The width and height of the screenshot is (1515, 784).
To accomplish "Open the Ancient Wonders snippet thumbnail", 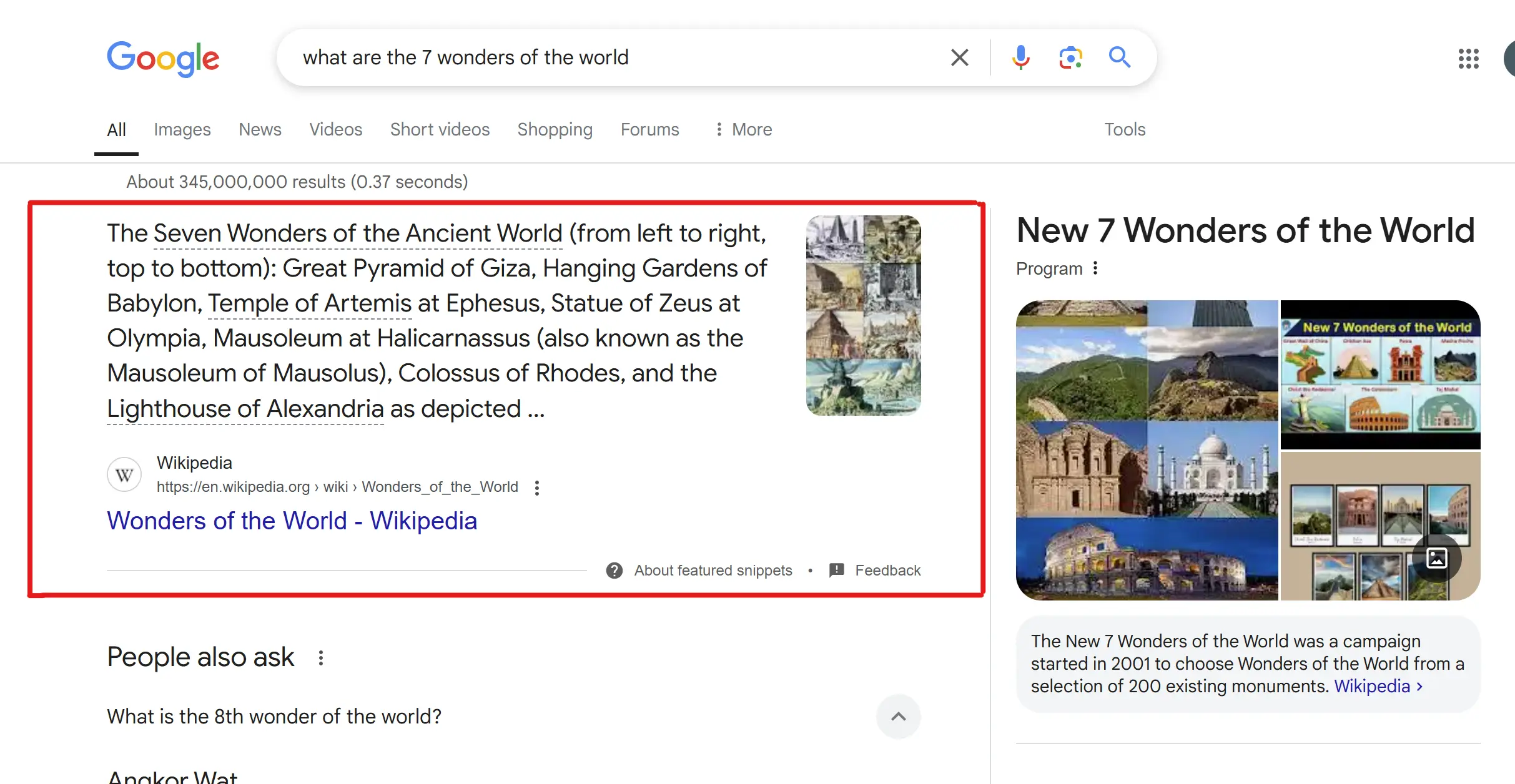I will click(x=864, y=315).
